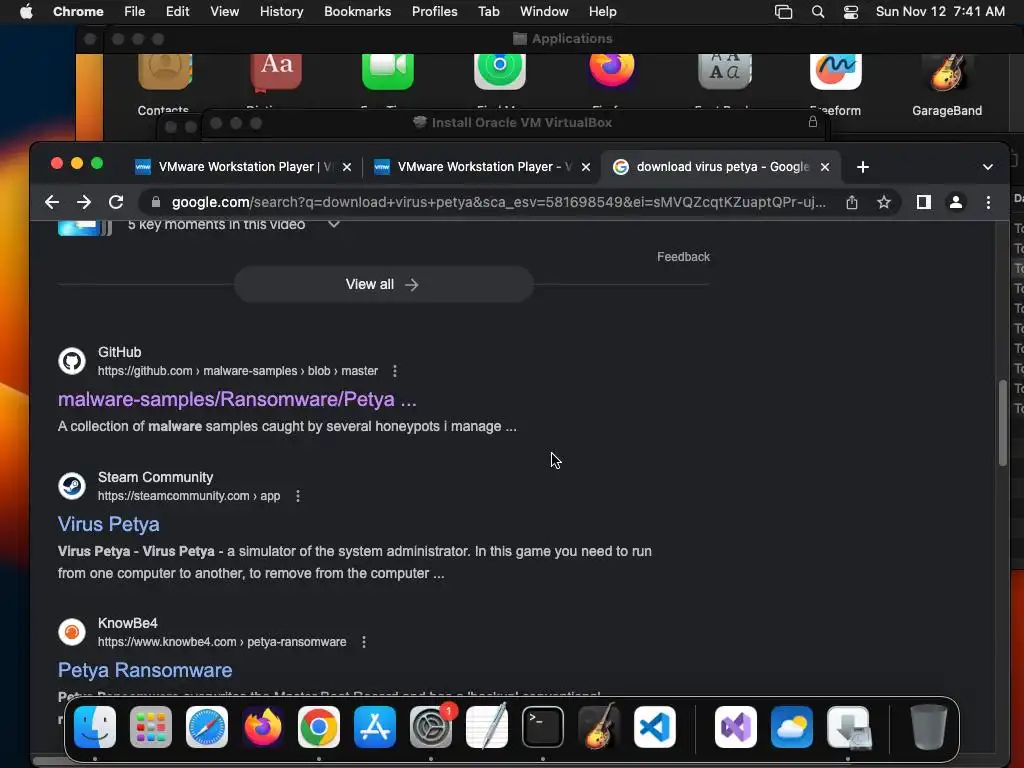Close the download virus petya tab
This screenshot has height=768, width=1024.
coord(825,167)
